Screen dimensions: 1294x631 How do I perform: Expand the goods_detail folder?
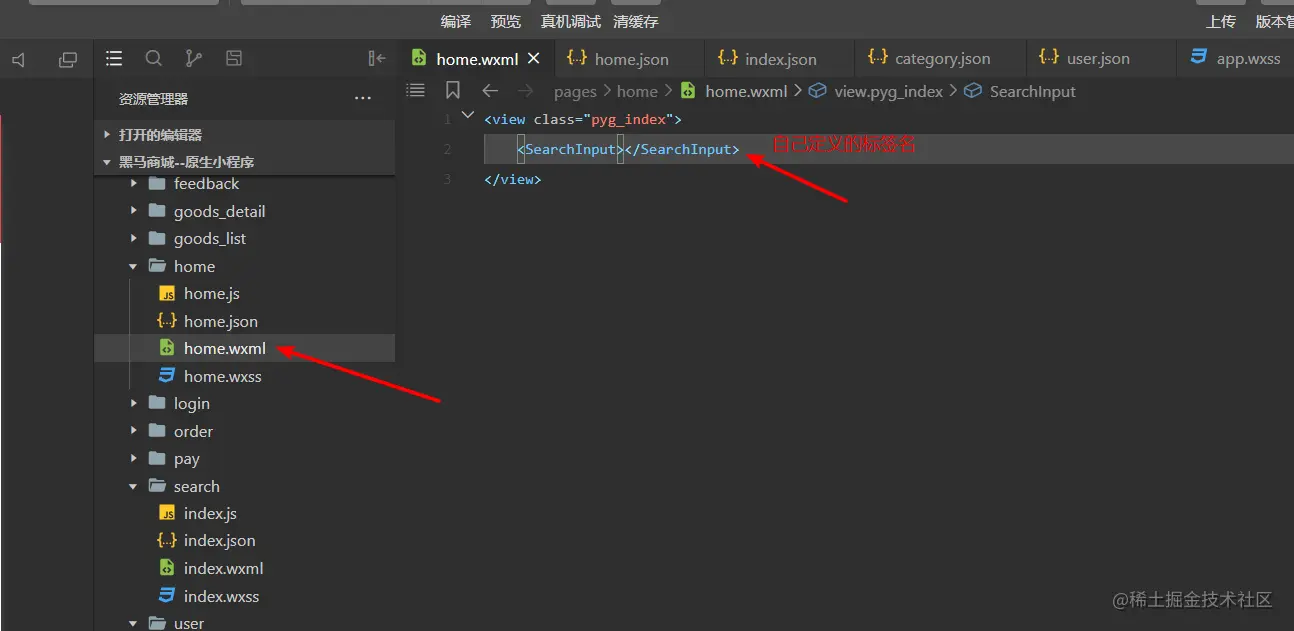click(134, 211)
